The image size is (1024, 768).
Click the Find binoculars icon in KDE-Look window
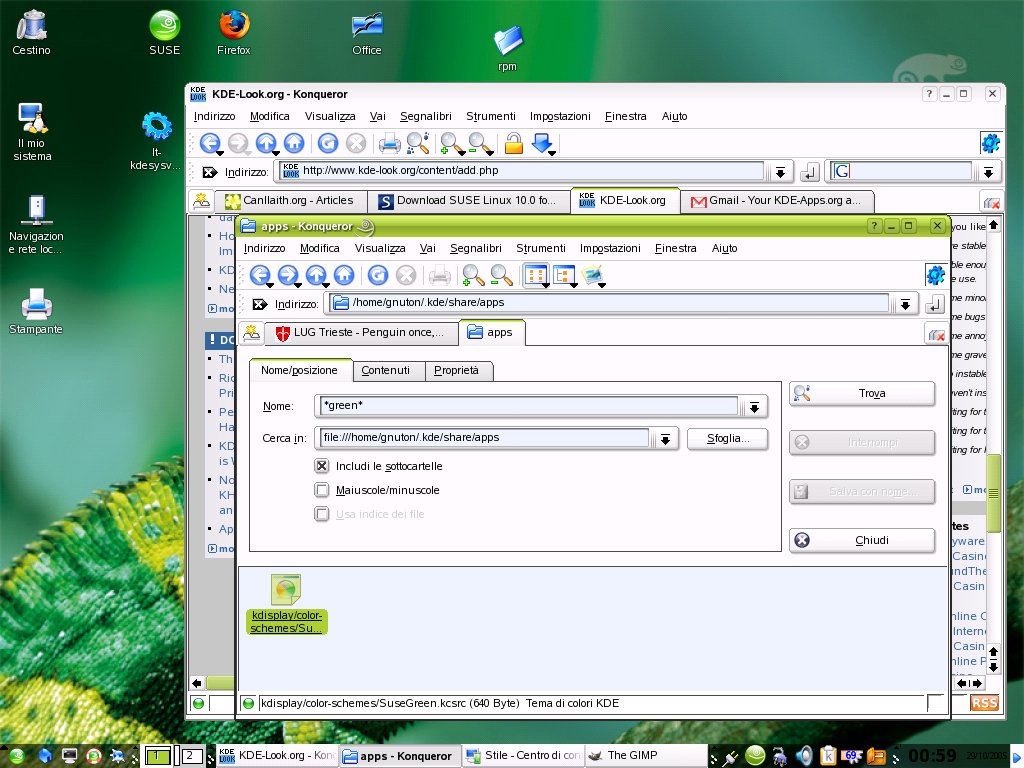418,143
